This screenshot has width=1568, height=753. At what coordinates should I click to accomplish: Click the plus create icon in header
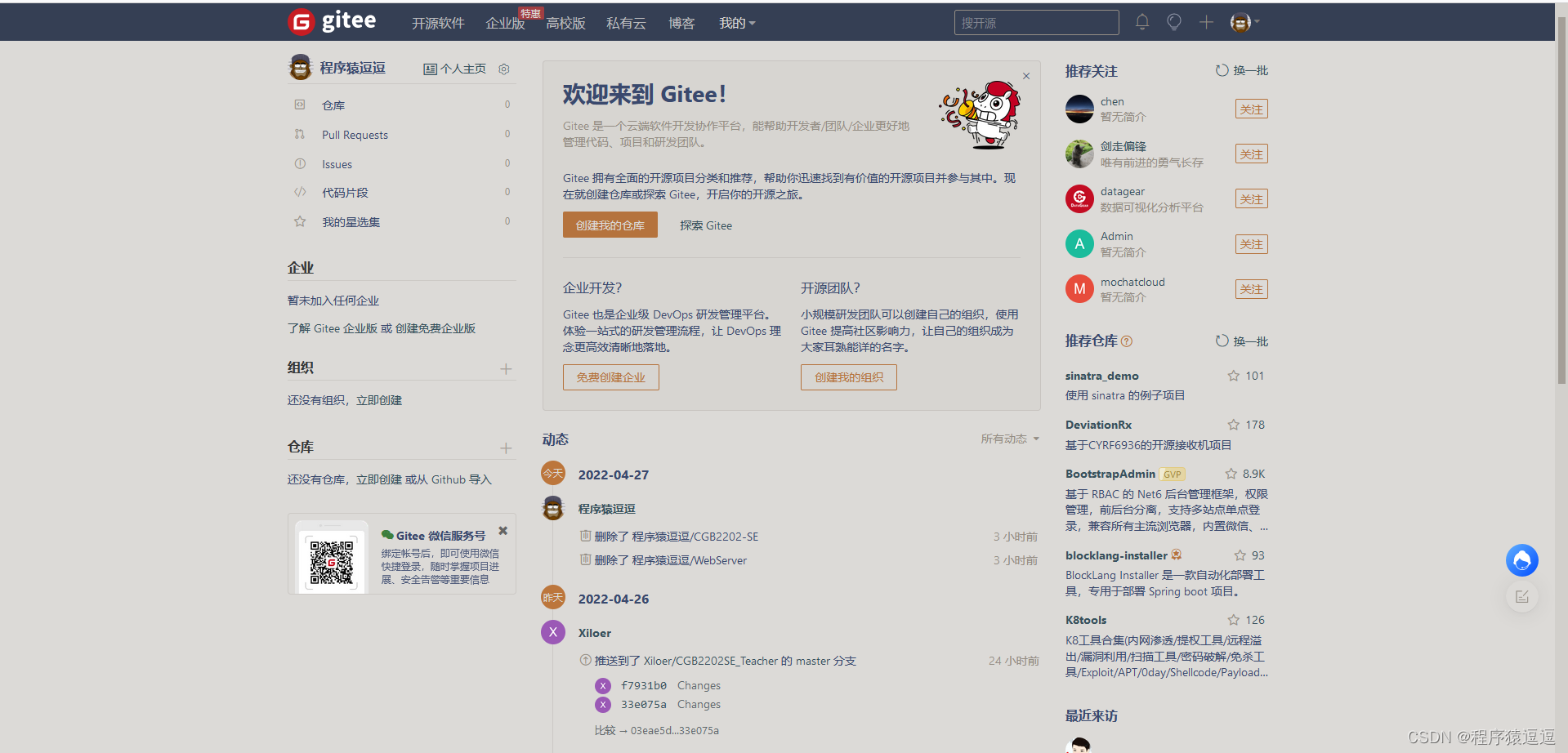coord(1206,22)
